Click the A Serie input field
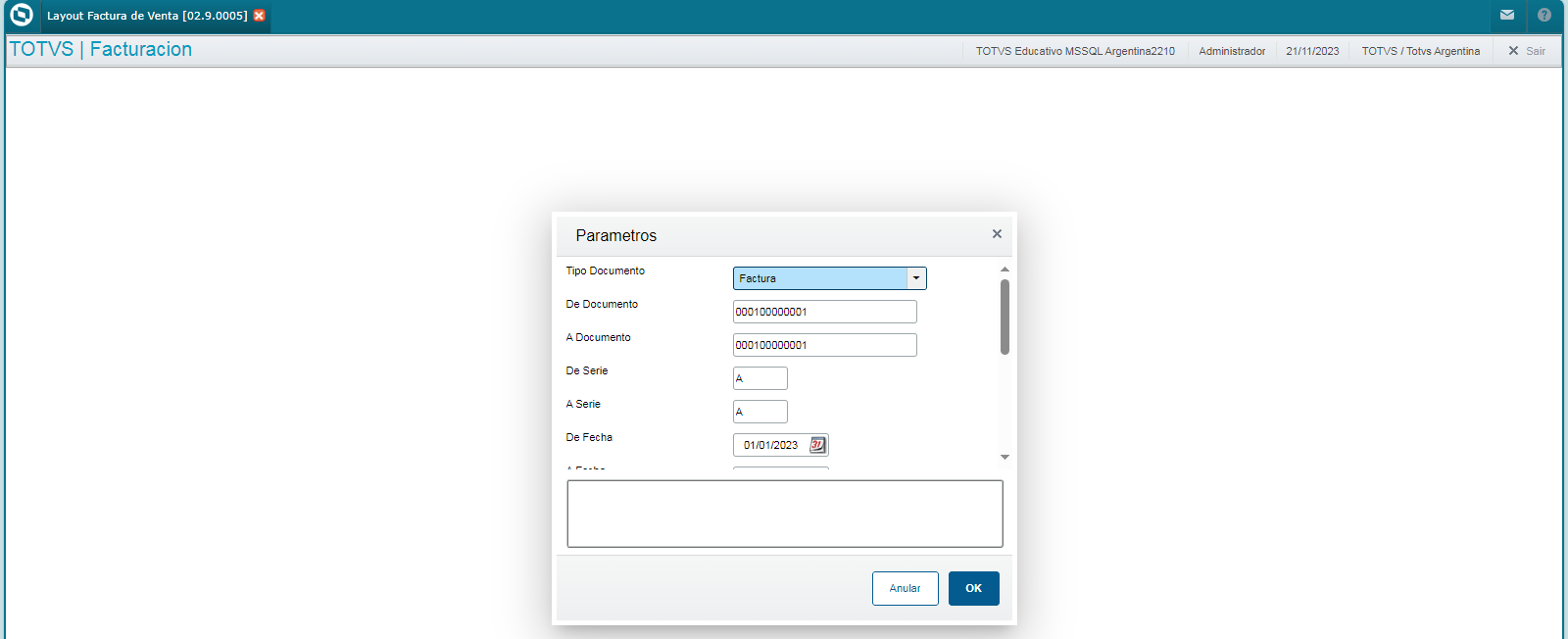Viewport: 1568px width, 639px height. tap(760, 412)
